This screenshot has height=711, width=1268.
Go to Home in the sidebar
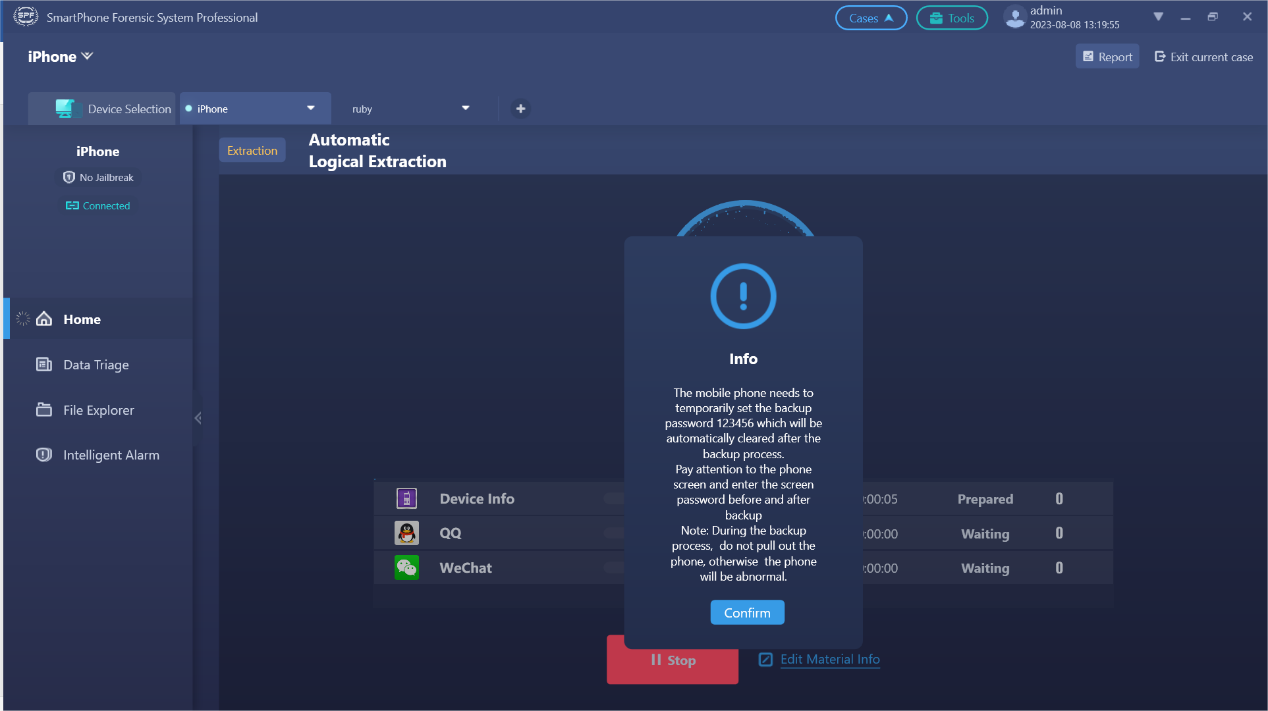point(98,319)
